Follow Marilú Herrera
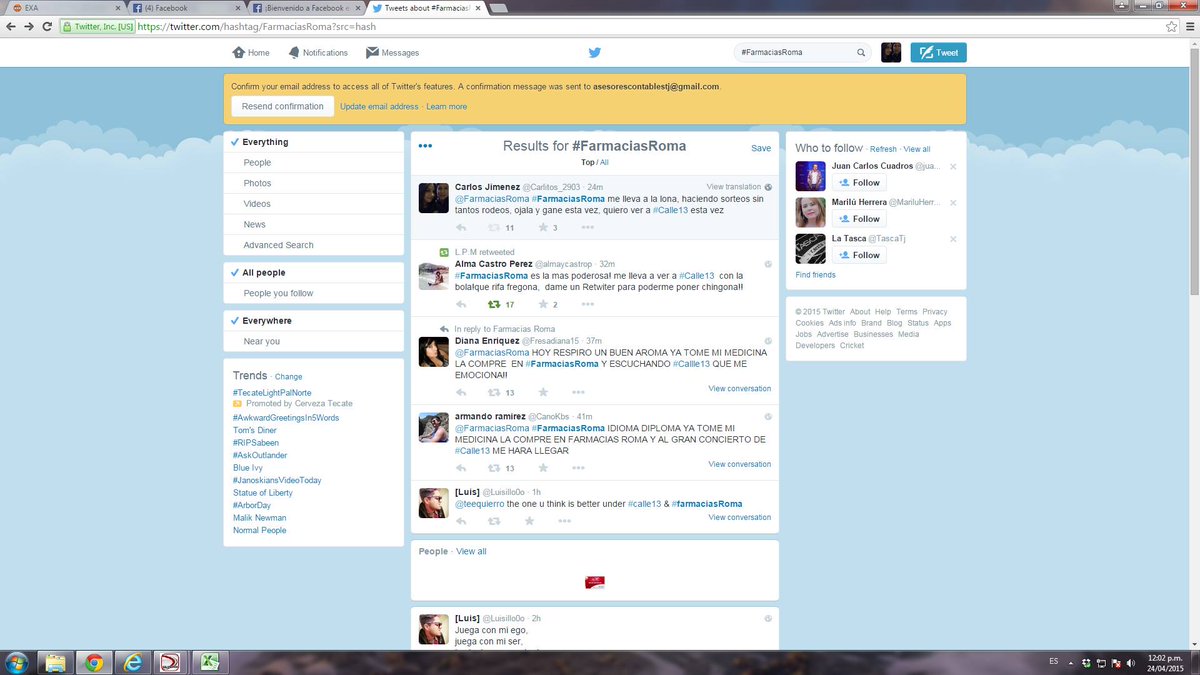The image size is (1200, 675). pos(859,219)
